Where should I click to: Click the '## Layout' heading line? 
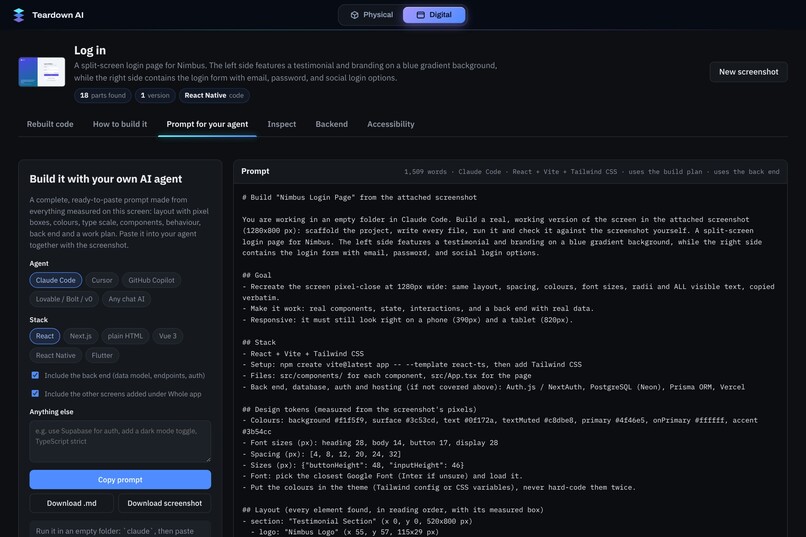[x=393, y=510]
